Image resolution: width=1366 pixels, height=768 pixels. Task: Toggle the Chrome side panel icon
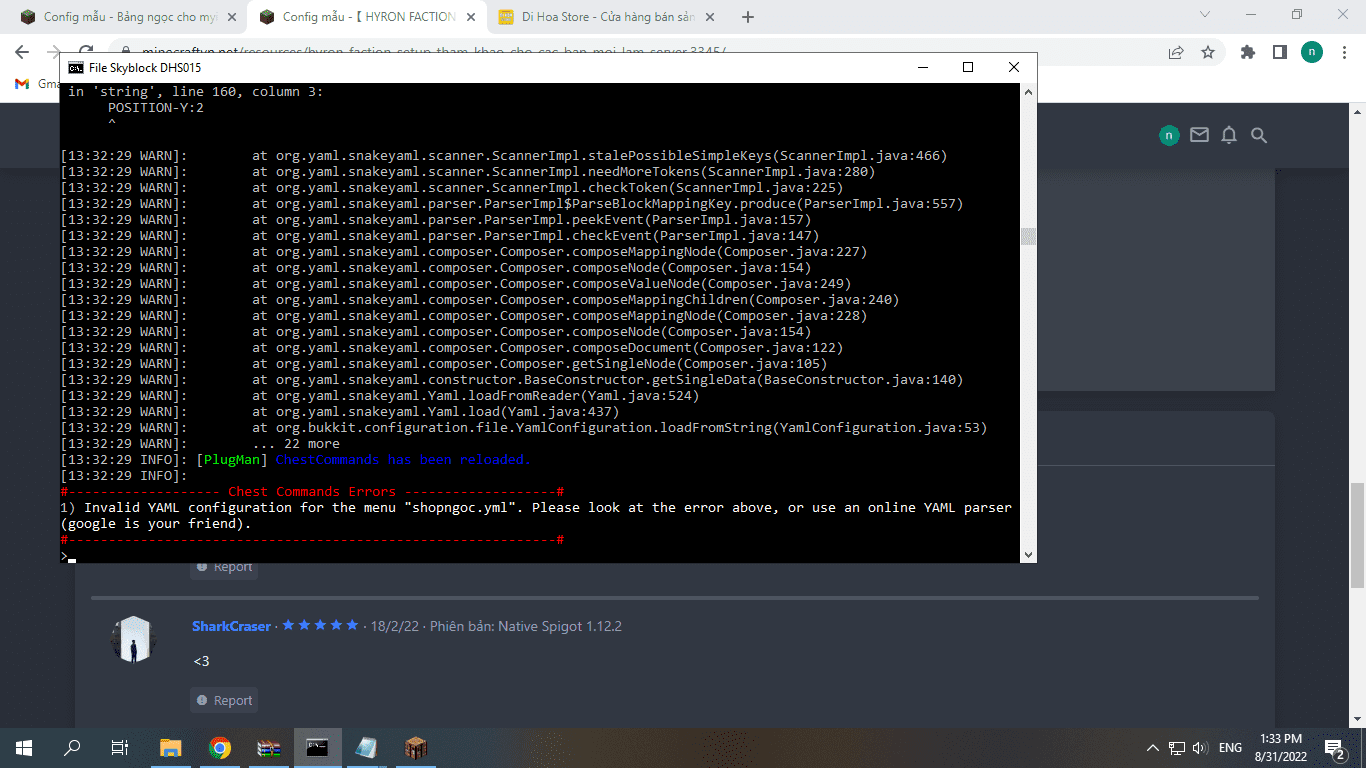coord(1279,52)
